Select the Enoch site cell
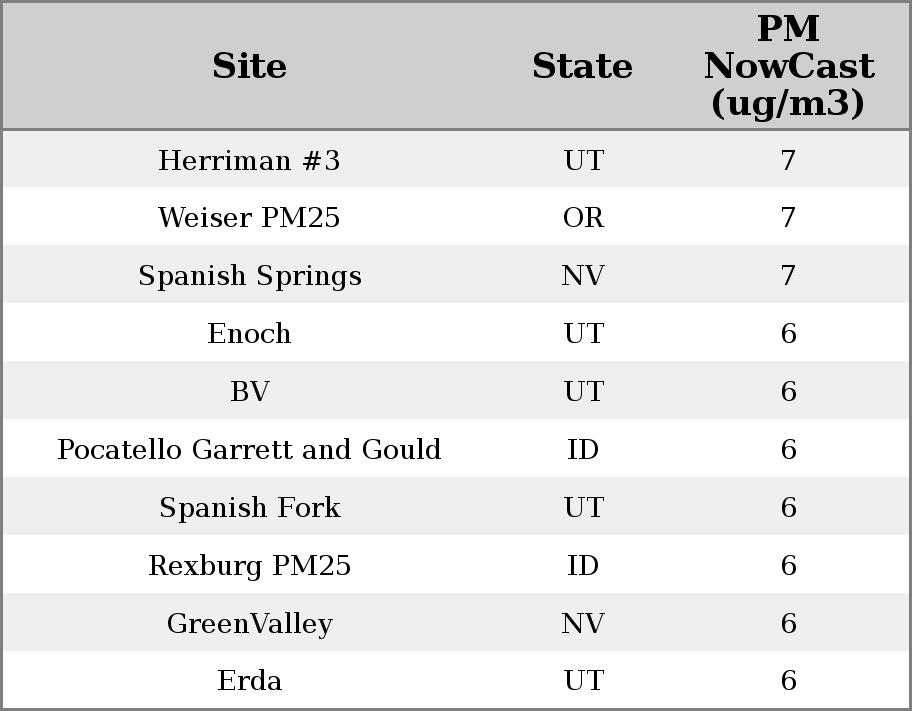Image resolution: width=912 pixels, height=711 pixels. [x=249, y=334]
